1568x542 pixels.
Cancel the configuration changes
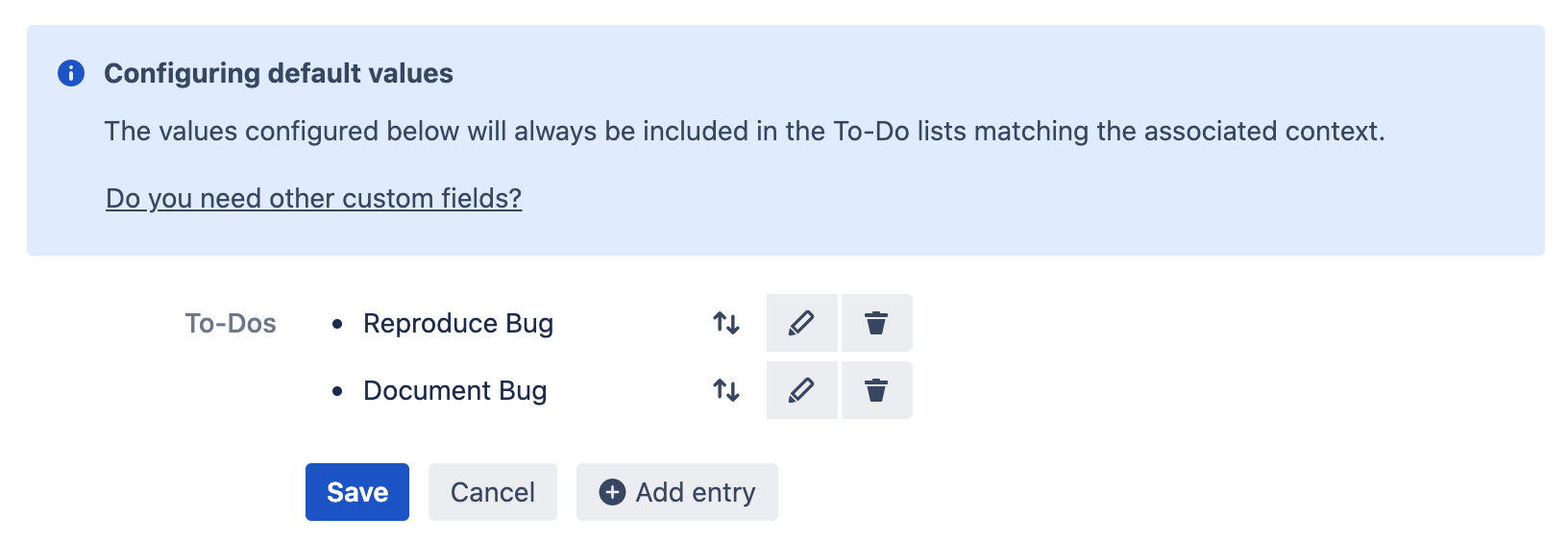pos(492,492)
